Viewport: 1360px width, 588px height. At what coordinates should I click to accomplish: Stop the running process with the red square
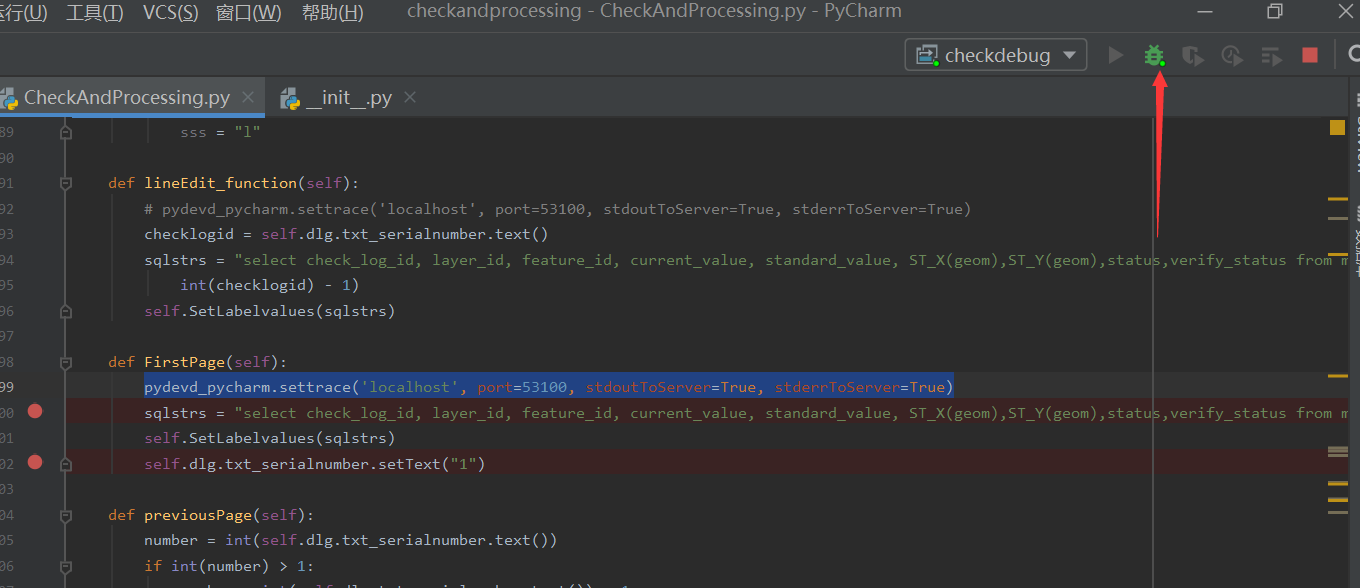[x=1309, y=55]
